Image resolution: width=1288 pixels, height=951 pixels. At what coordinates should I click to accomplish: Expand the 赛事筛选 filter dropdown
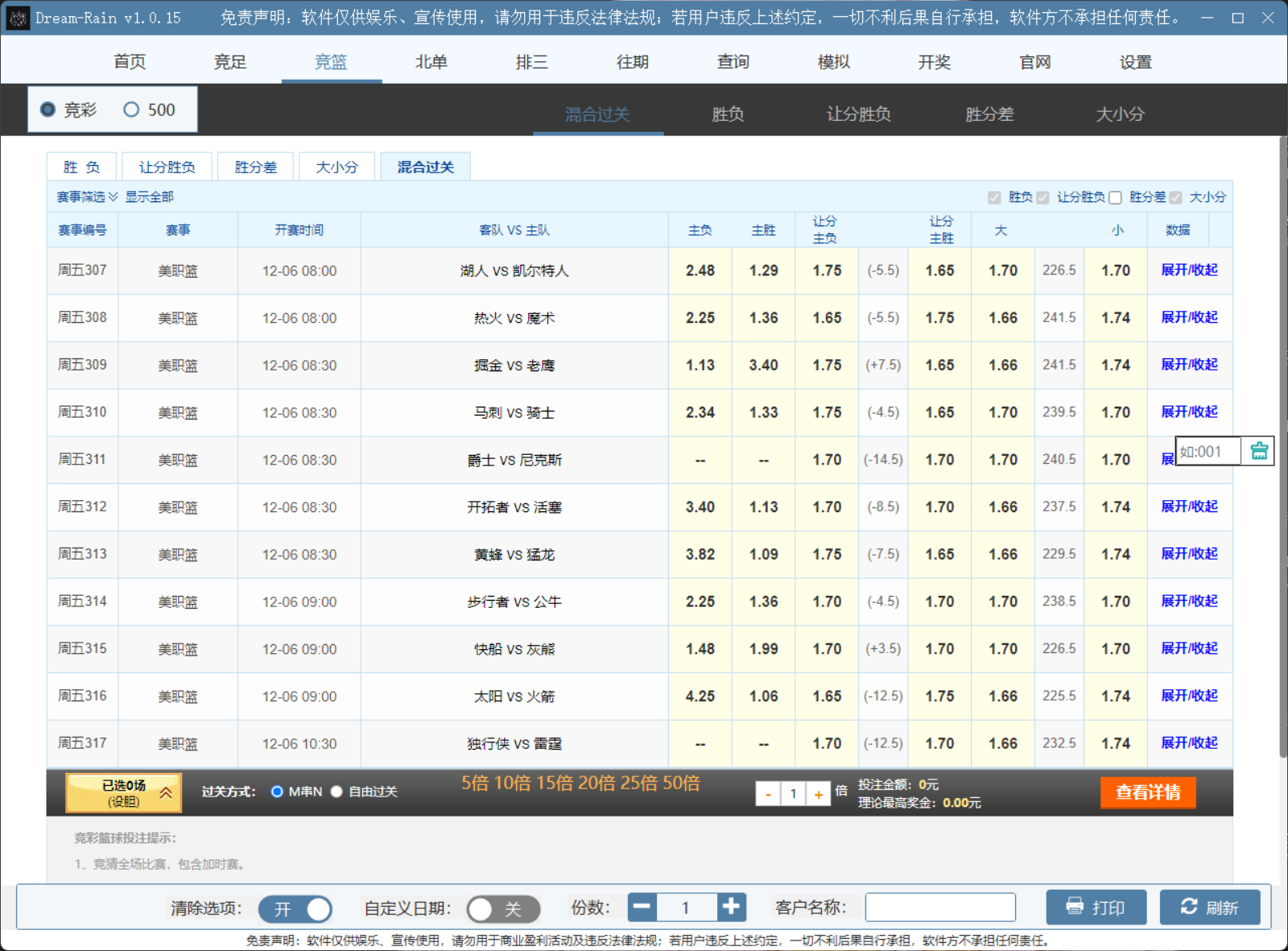[87, 197]
